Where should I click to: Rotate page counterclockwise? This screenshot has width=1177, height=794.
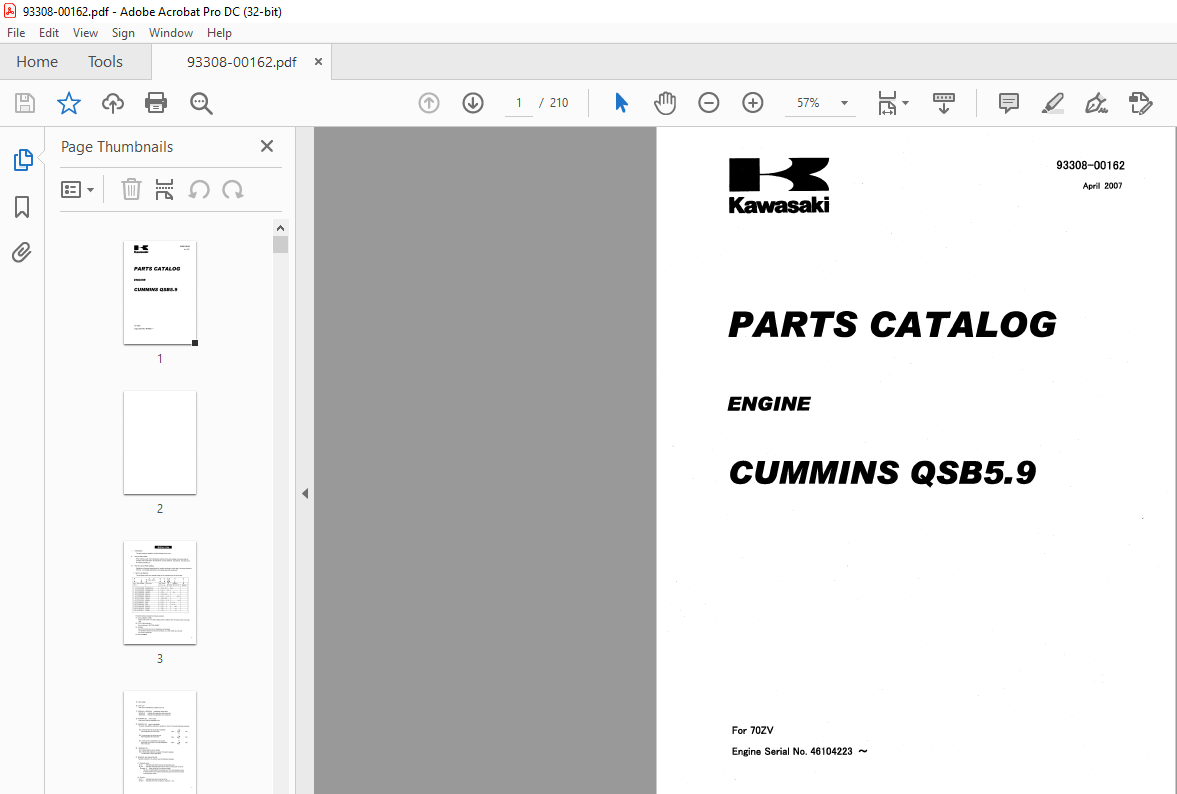199,189
